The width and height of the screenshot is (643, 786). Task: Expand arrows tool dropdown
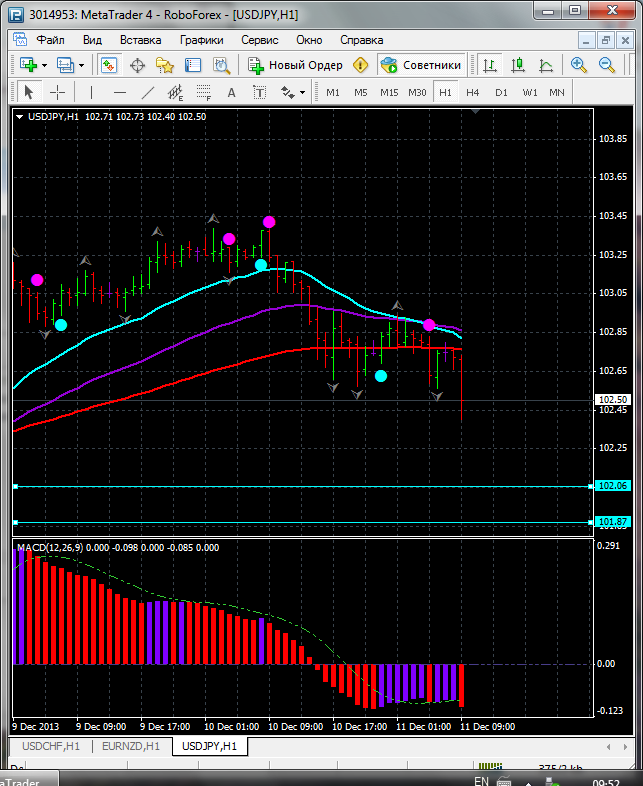point(302,92)
